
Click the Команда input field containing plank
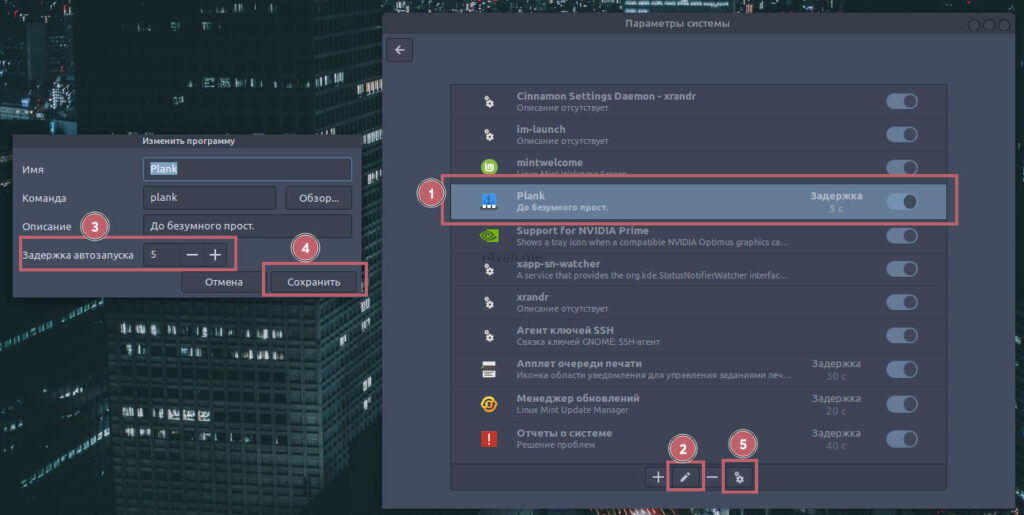[209, 198]
